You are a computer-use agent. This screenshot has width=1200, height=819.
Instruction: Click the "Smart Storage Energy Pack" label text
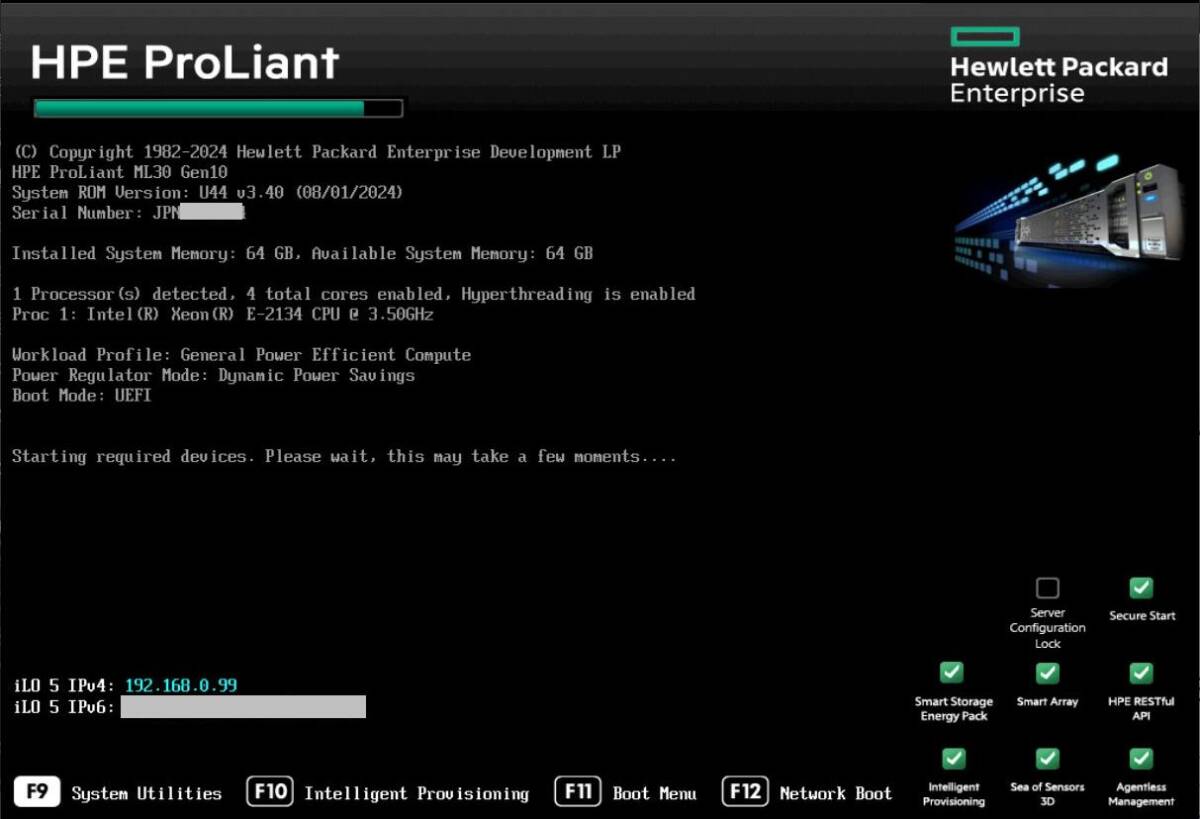pyautogui.click(x=953, y=709)
